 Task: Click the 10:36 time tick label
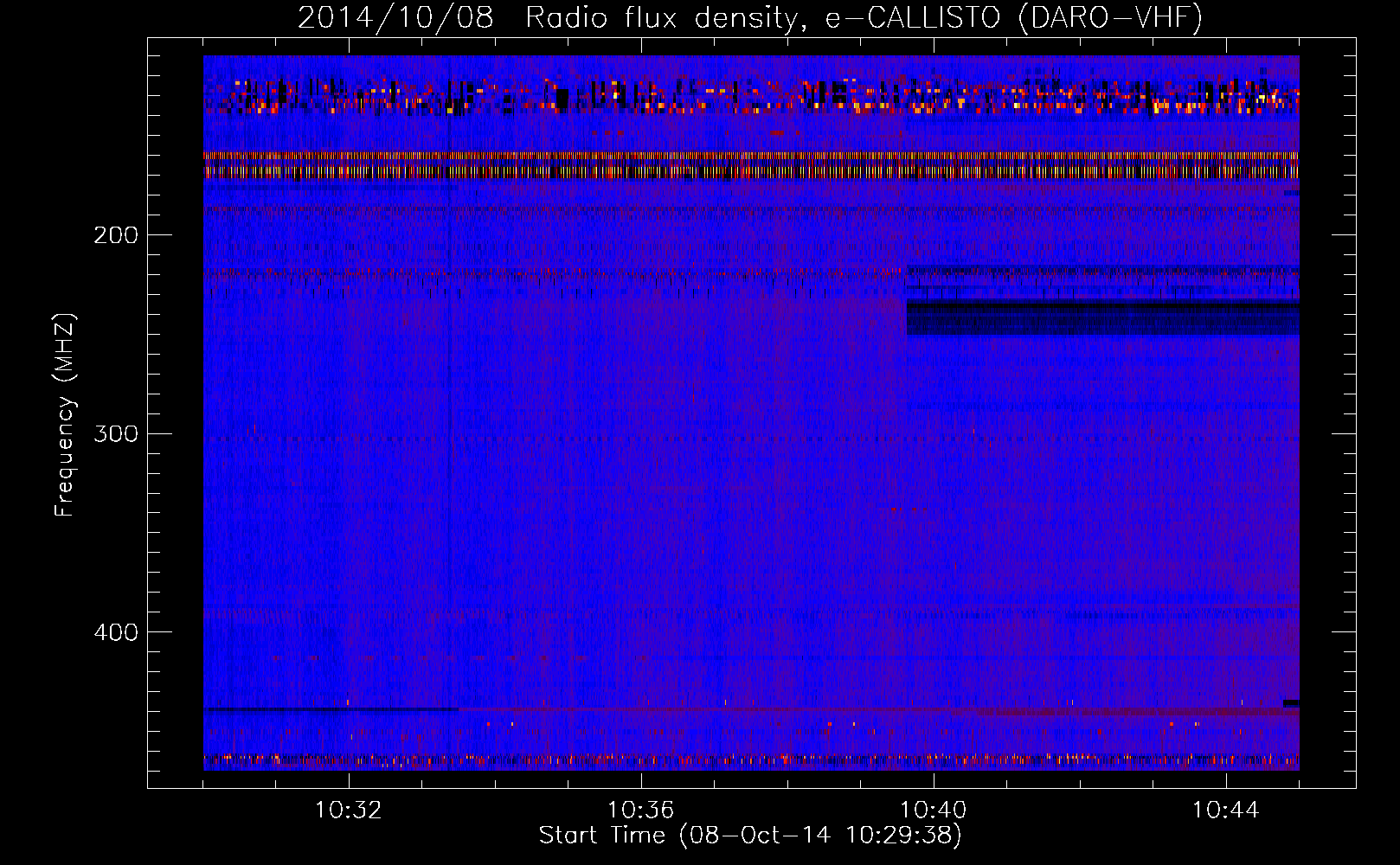641,811
